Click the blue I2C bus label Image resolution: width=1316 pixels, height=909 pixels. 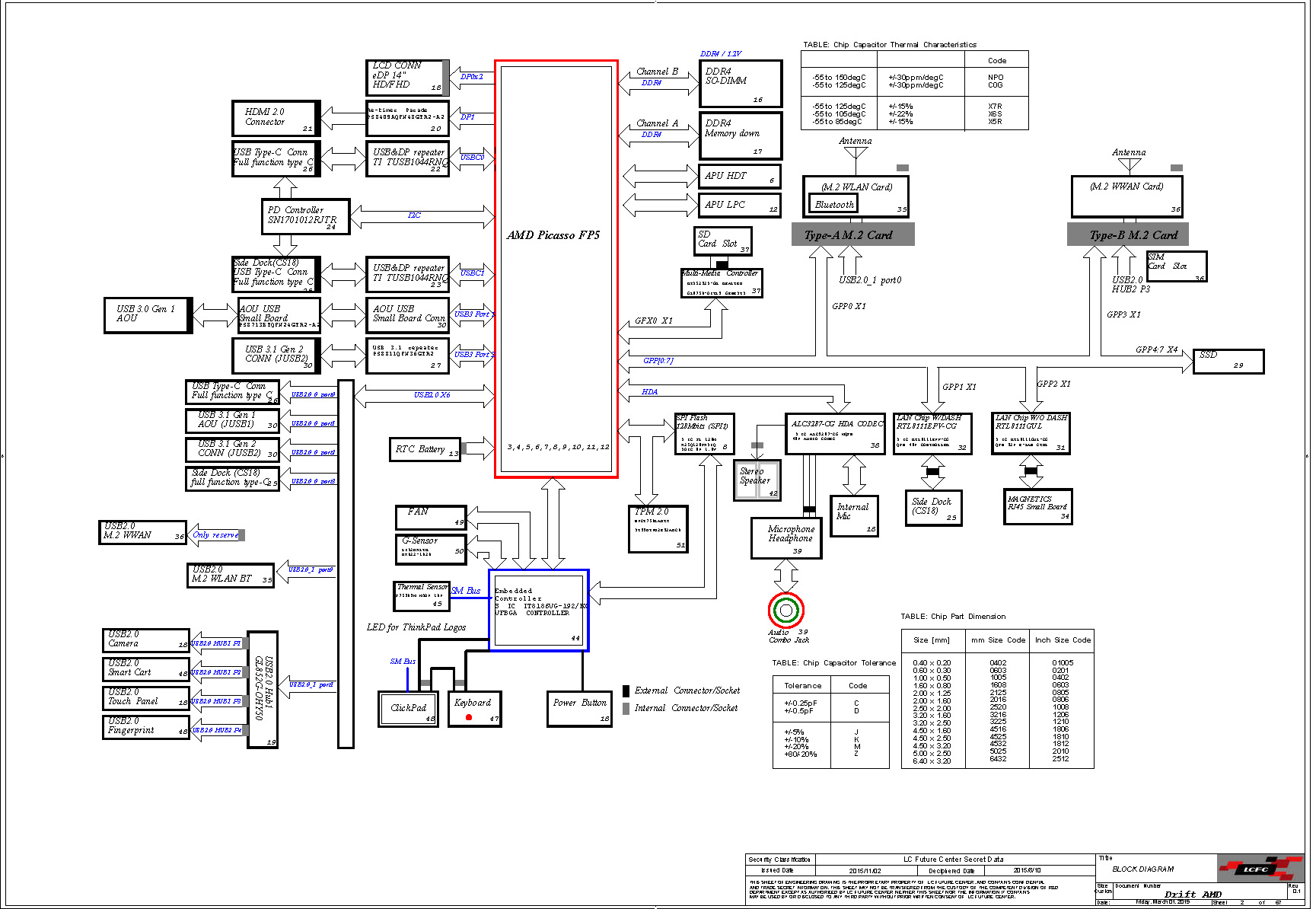click(x=414, y=215)
